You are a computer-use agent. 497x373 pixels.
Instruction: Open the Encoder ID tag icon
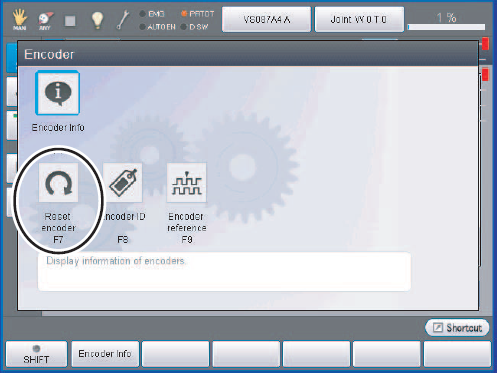[123, 183]
